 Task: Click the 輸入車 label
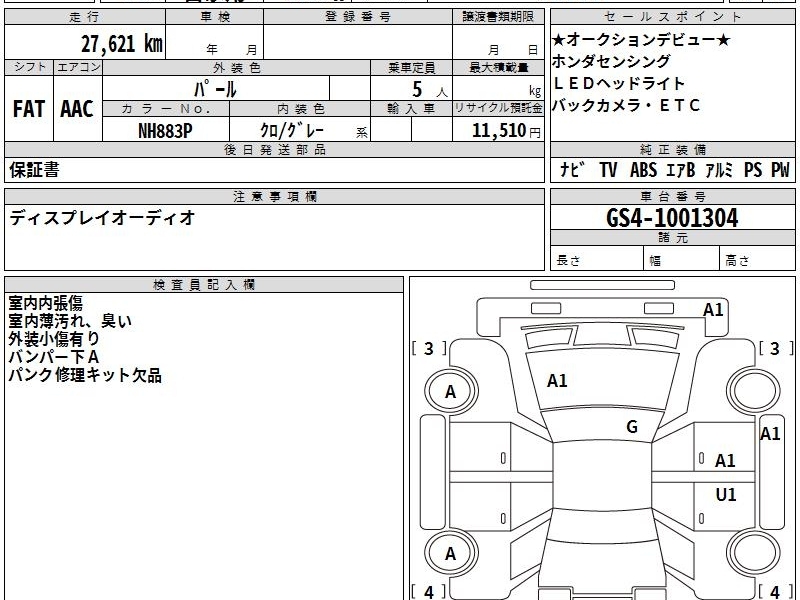click(411, 109)
